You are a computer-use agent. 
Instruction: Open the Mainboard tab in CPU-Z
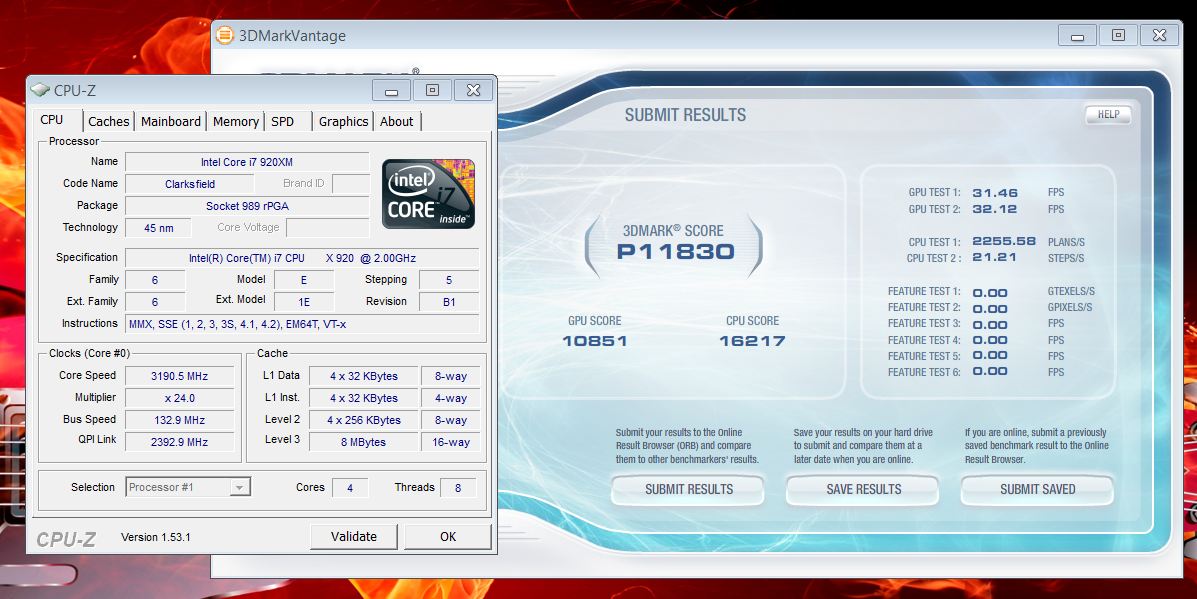click(x=171, y=121)
